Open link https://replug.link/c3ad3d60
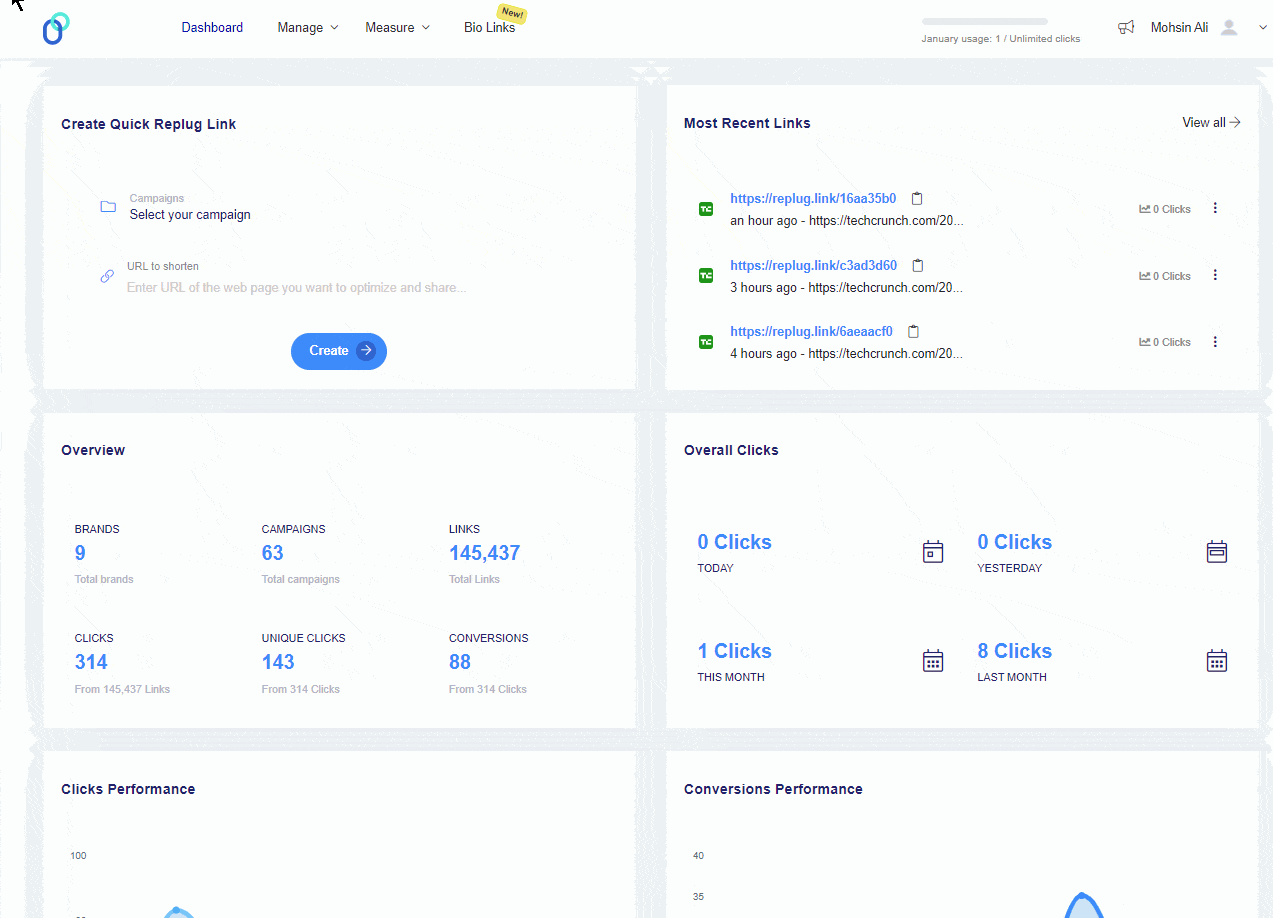Screen dimensions: 1273x918 pyautogui.click(x=813, y=266)
